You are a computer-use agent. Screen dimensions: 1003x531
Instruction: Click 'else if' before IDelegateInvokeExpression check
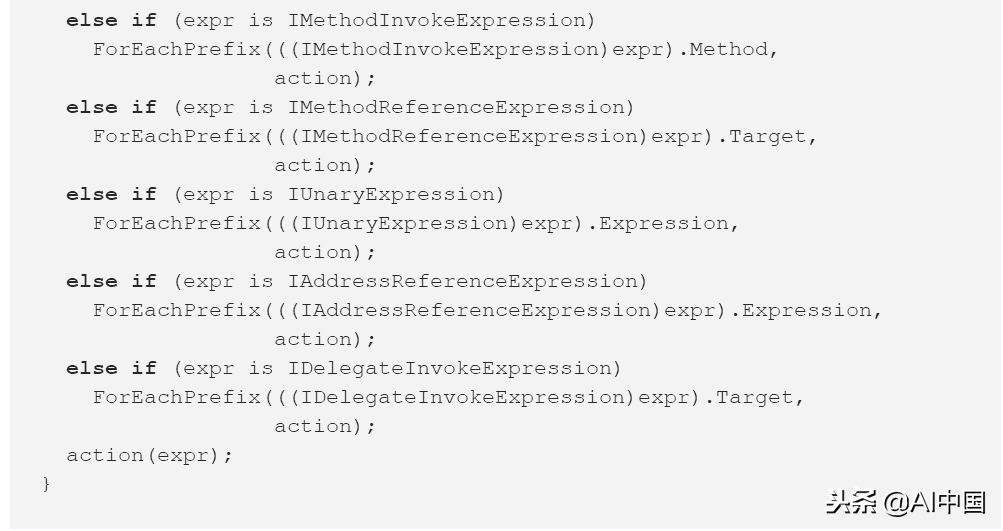pyautogui.click(x=111, y=368)
